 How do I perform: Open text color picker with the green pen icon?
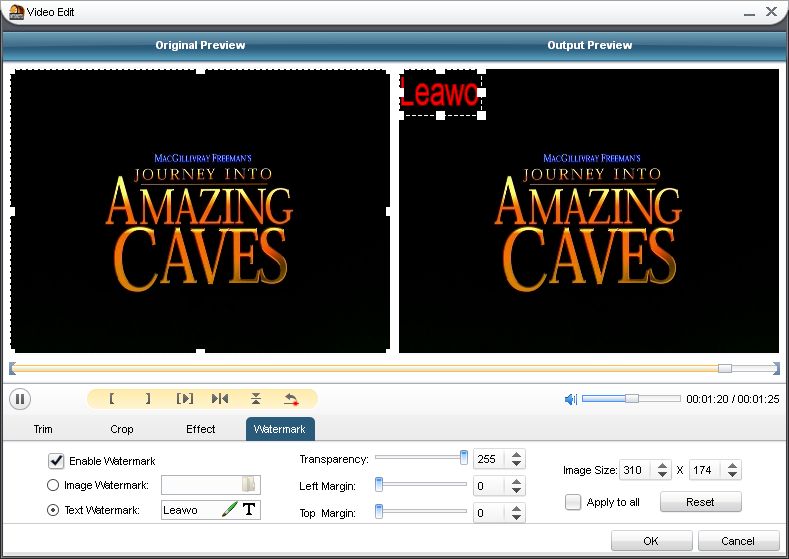coord(229,509)
